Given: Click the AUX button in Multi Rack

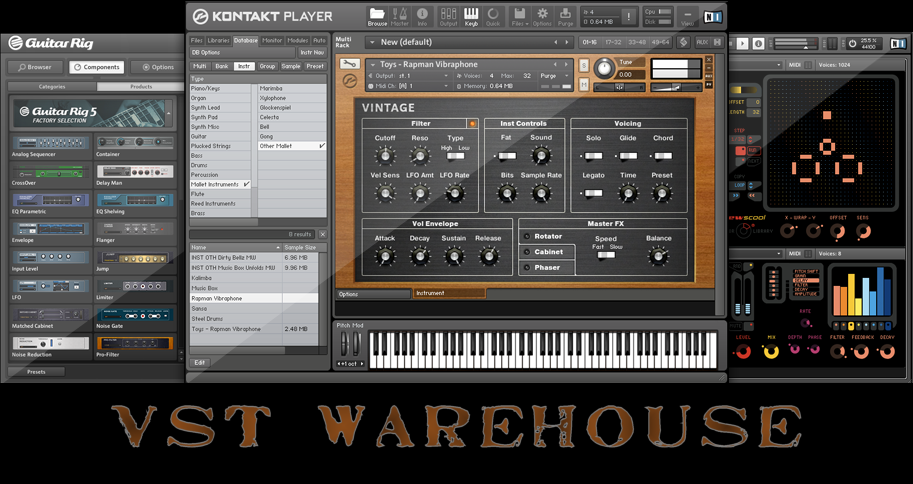Looking at the screenshot, I should click(x=702, y=42).
